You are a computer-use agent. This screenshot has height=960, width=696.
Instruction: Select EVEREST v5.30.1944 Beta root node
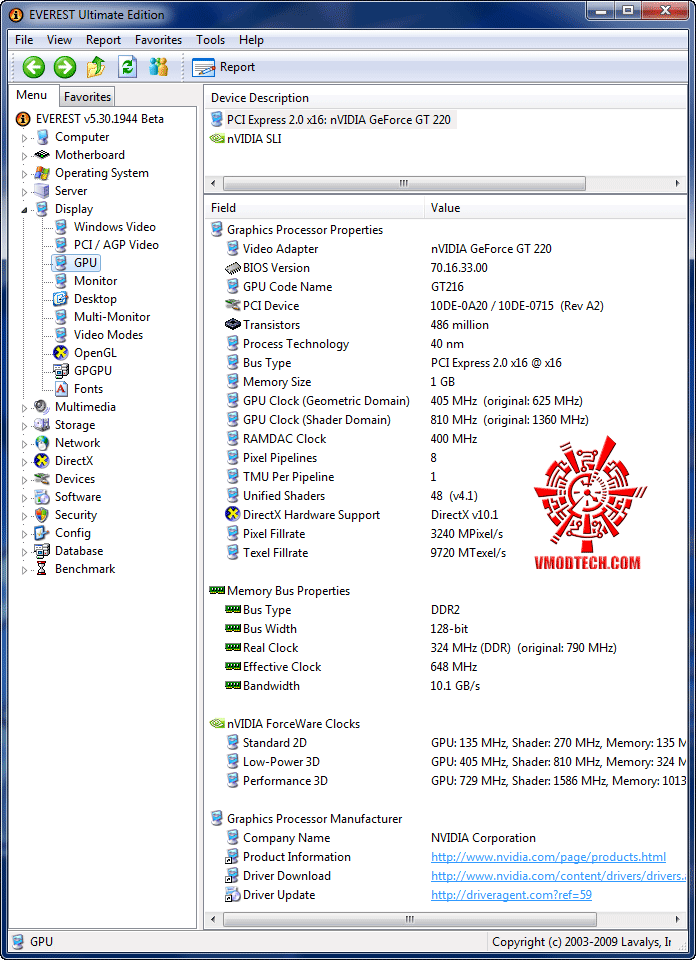(100, 119)
